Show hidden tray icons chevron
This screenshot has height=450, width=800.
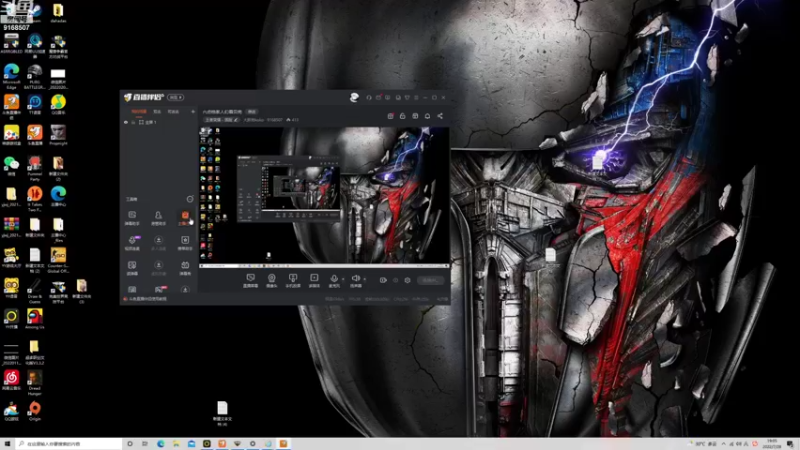[x=723, y=444]
